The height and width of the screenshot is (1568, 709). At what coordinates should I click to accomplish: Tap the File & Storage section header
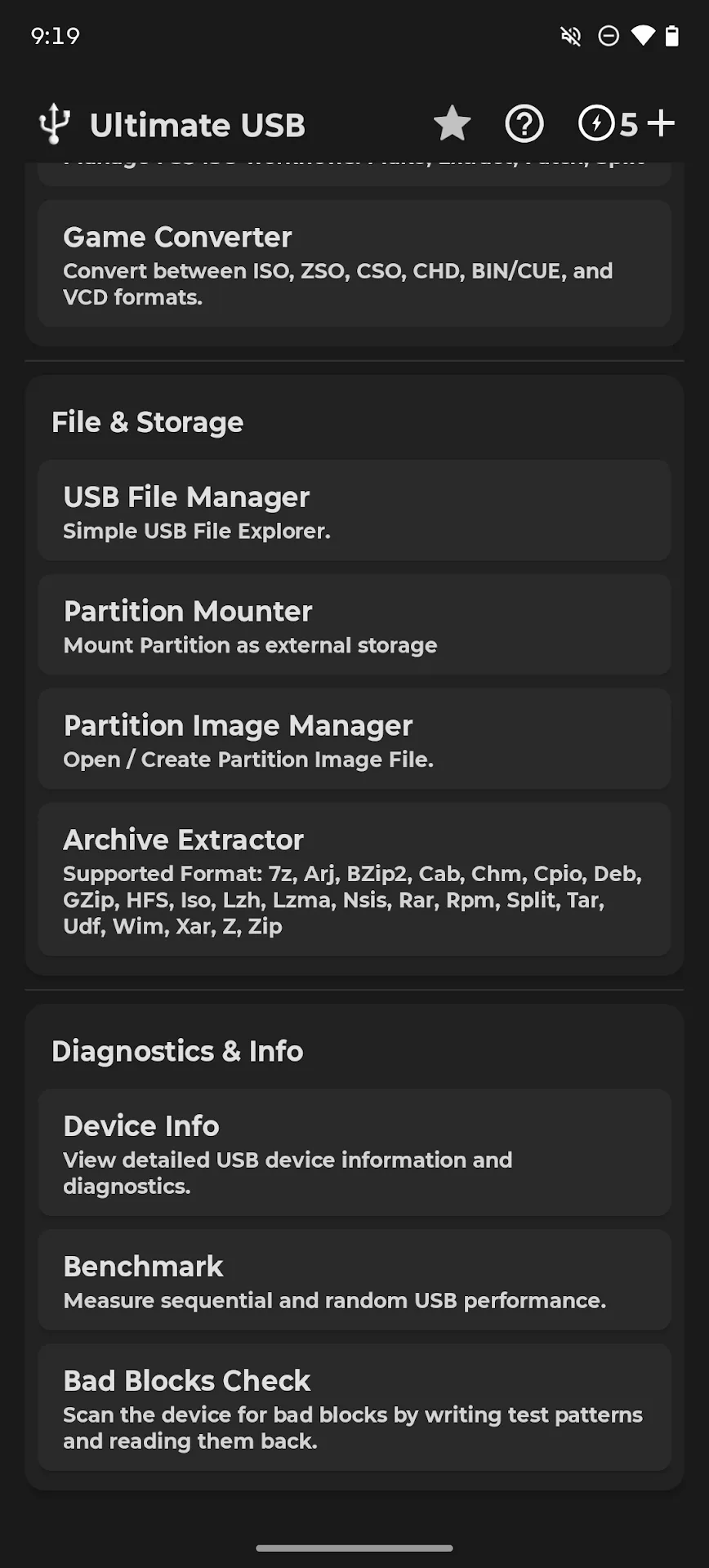[148, 422]
